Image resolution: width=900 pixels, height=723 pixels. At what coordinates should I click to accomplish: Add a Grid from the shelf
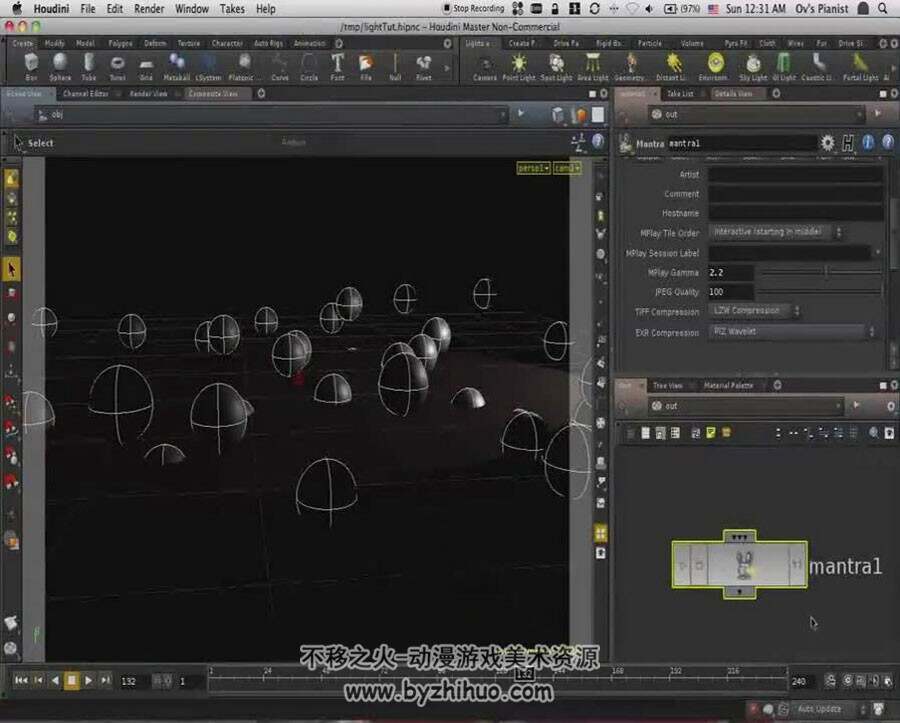click(x=146, y=67)
